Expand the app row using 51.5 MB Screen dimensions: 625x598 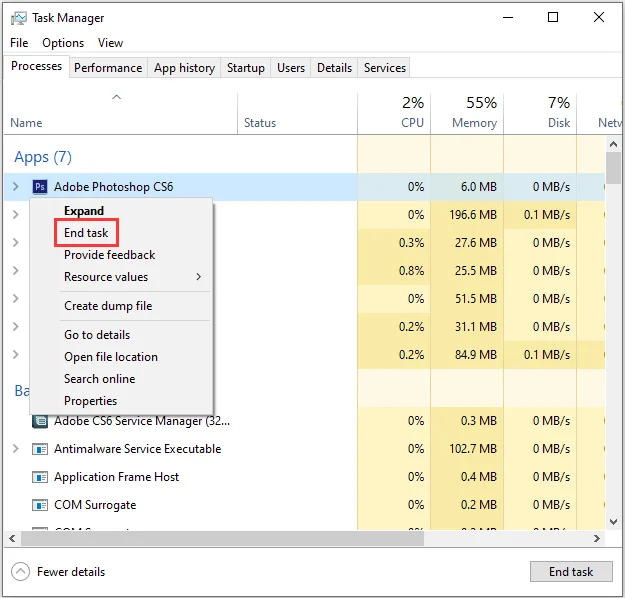click(16, 298)
